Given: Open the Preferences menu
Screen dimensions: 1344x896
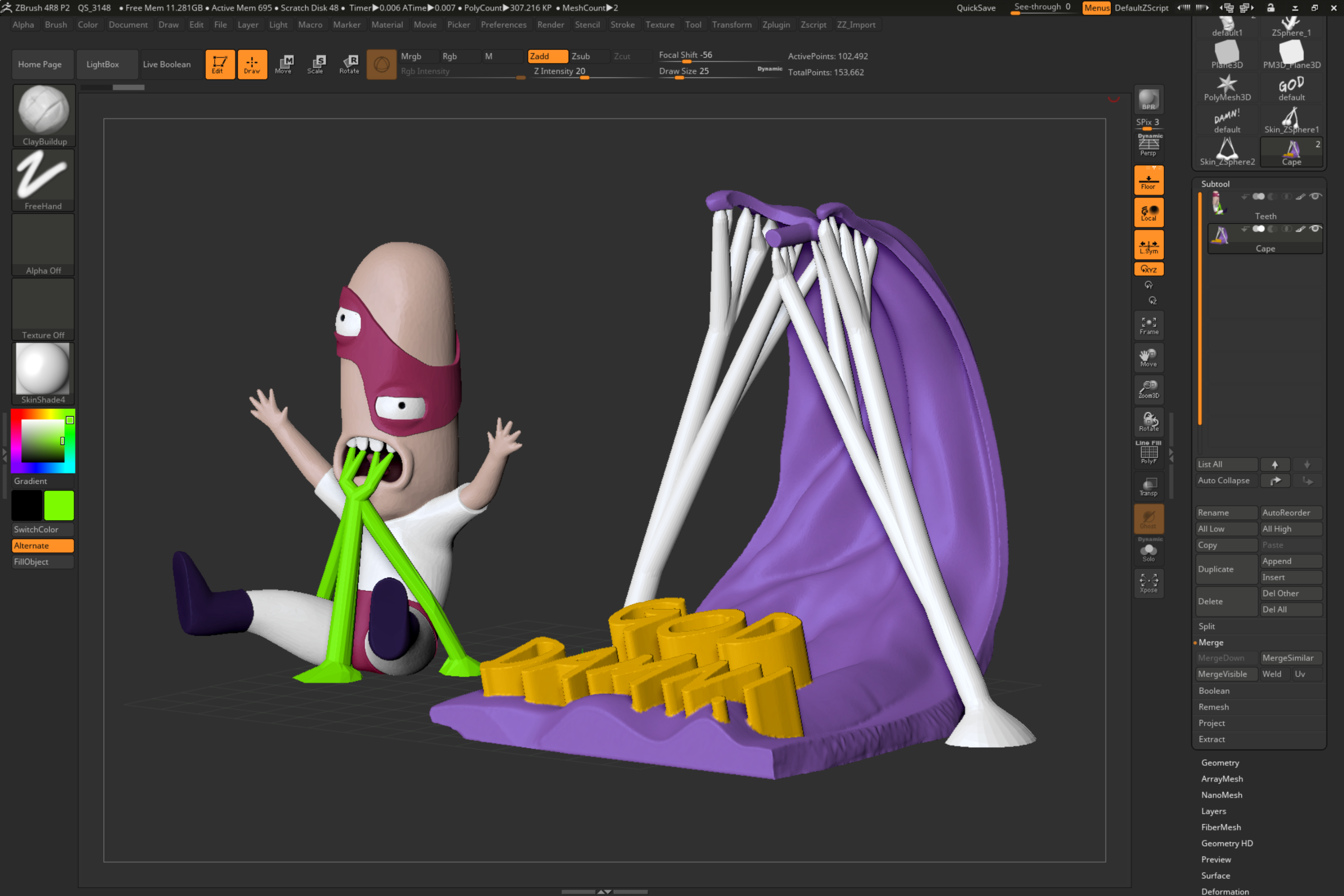Looking at the screenshot, I should (x=503, y=24).
